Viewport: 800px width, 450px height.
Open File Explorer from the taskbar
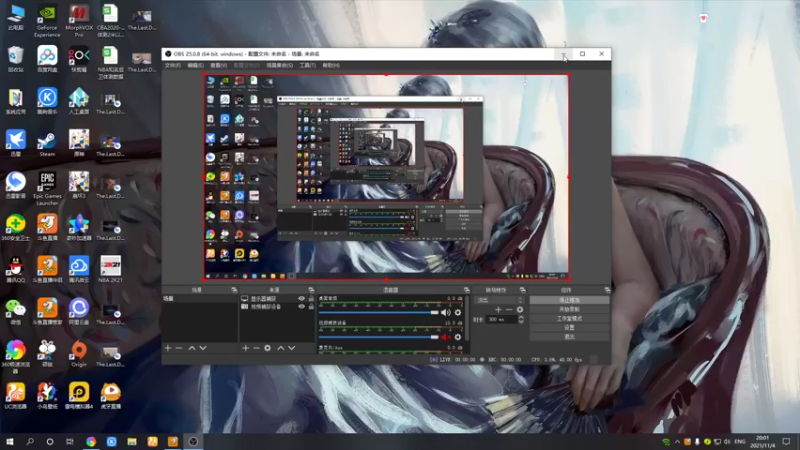click(132, 441)
